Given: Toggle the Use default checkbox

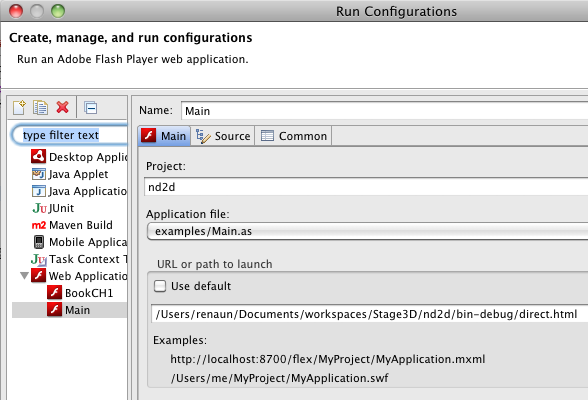Looking at the screenshot, I should tap(160, 286).
